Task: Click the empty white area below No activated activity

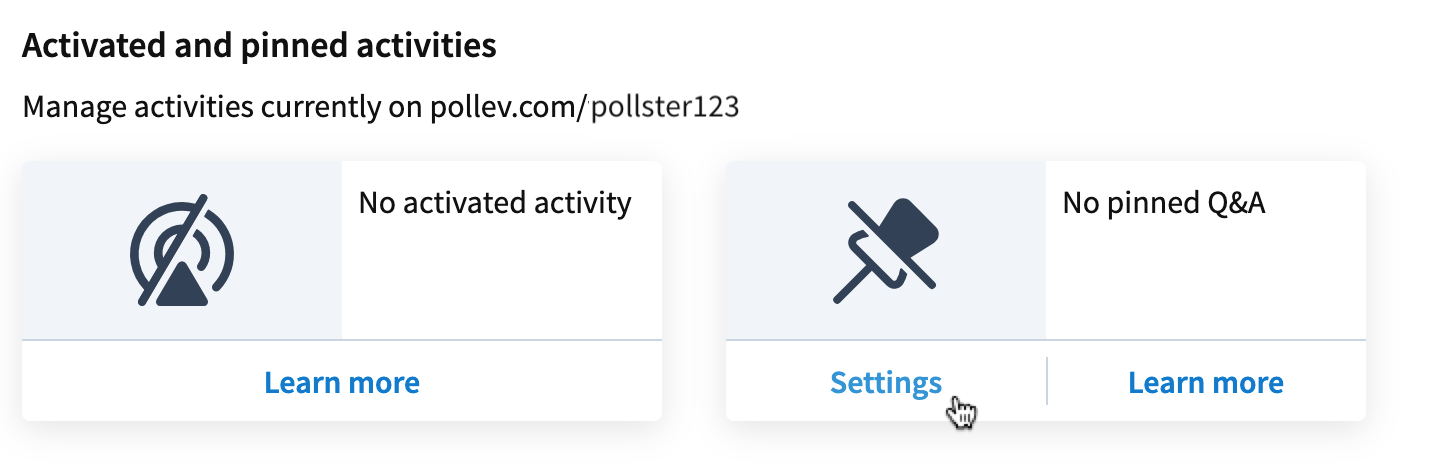Action: point(502,285)
